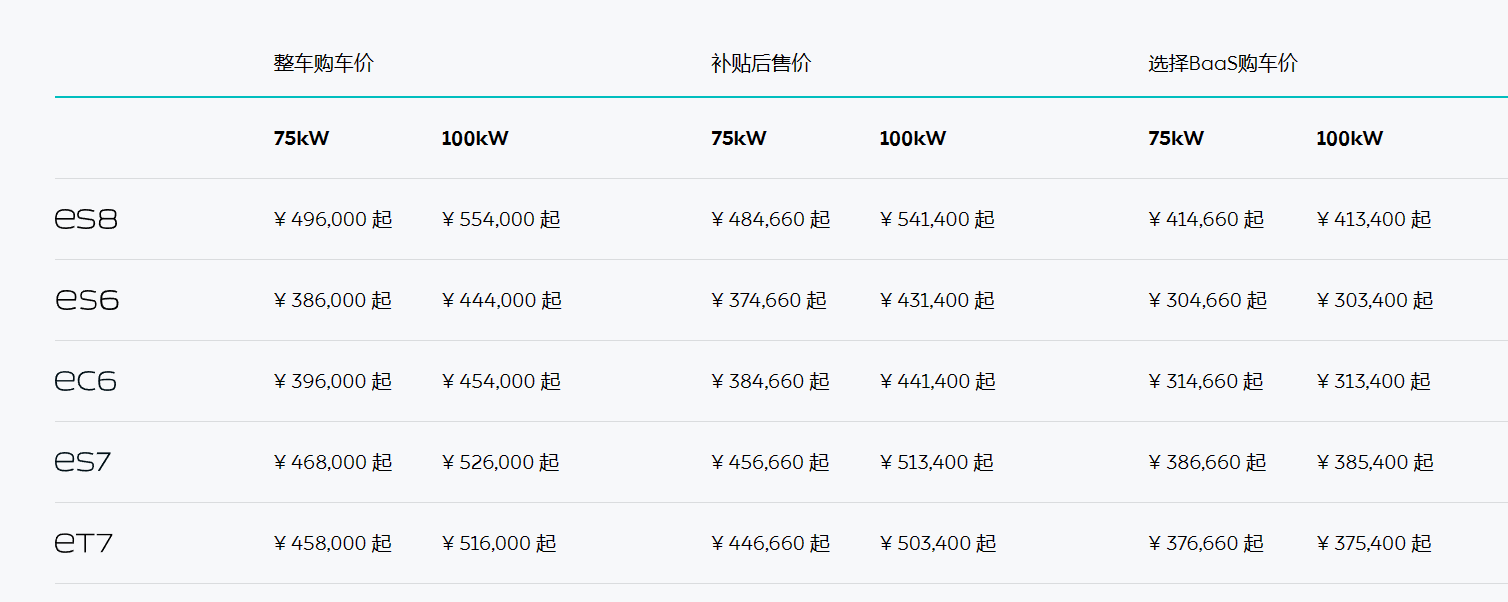Click the EC6 model name
The image size is (1508, 602).
point(86,381)
